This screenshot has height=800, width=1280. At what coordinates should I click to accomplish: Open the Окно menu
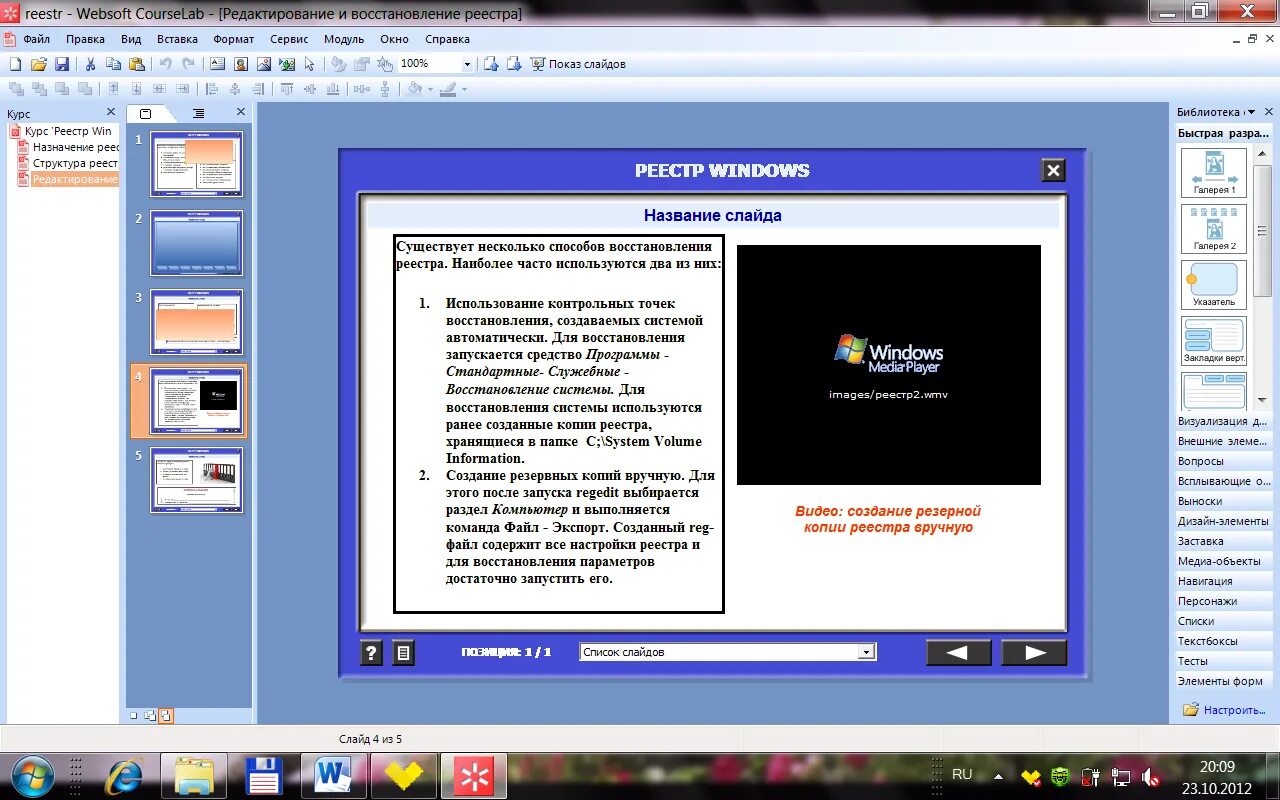pyautogui.click(x=394, y=39)
